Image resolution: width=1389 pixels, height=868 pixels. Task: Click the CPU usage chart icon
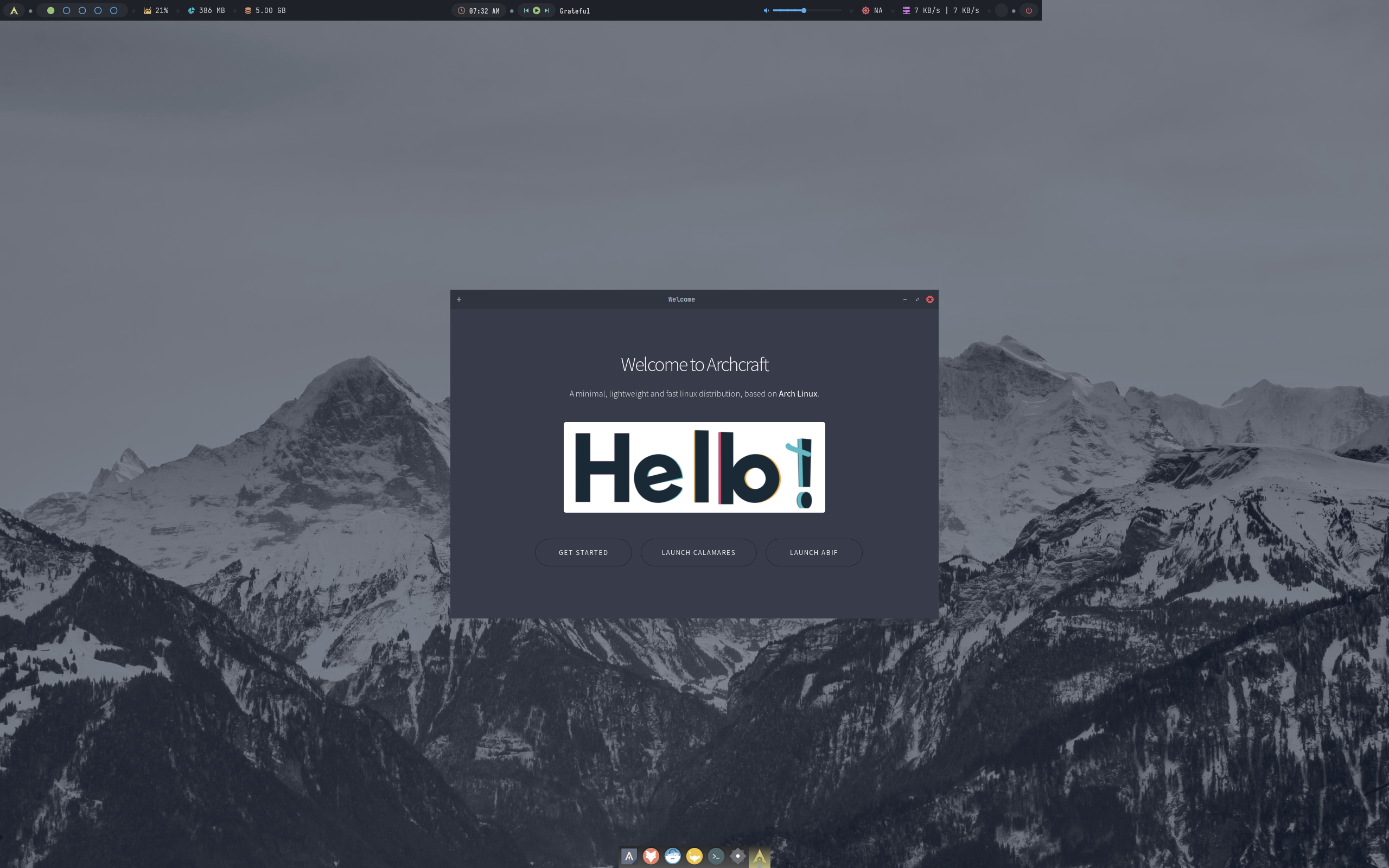point(148,10)
